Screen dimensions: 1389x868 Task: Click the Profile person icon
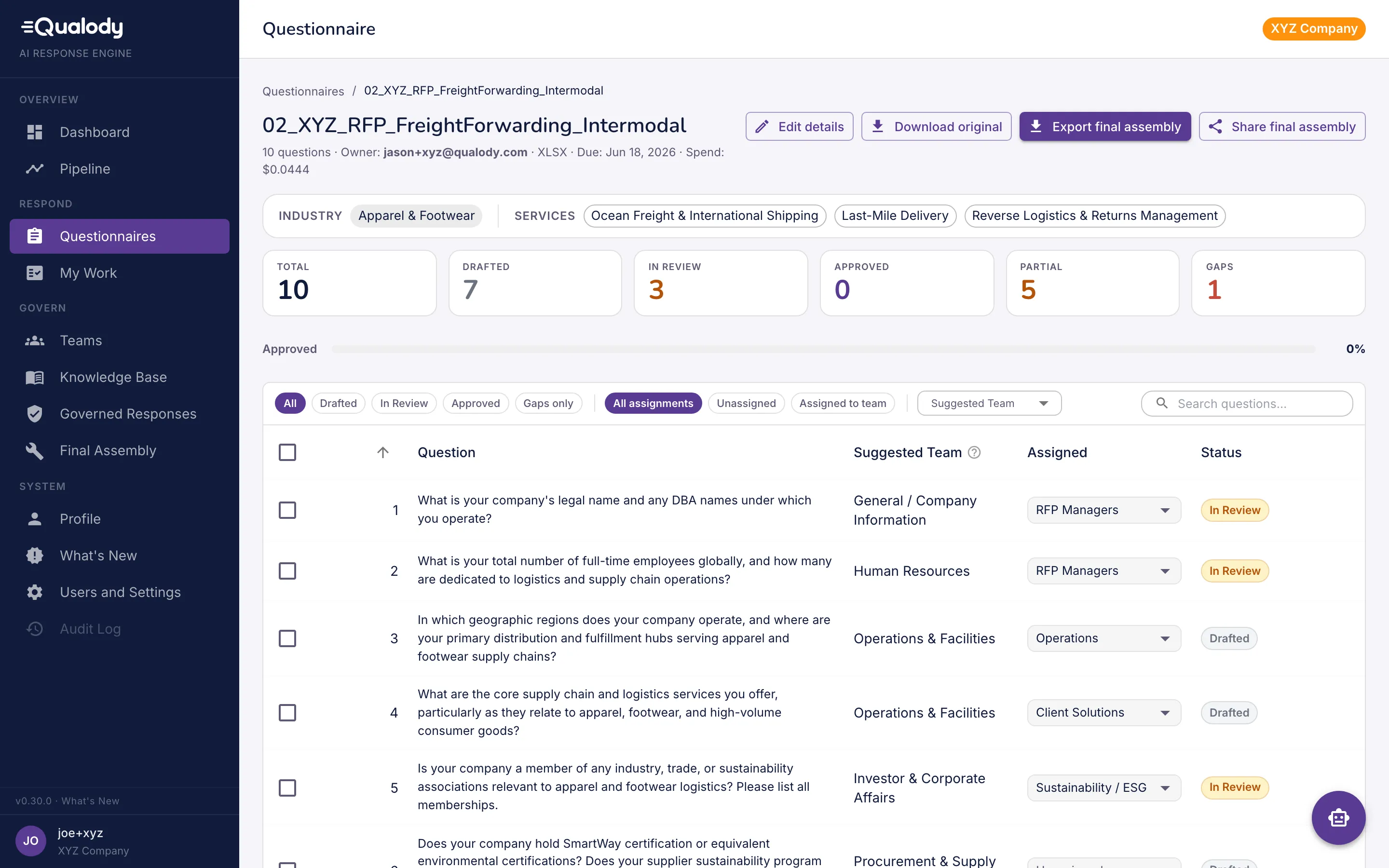click(x=34, y=519)
